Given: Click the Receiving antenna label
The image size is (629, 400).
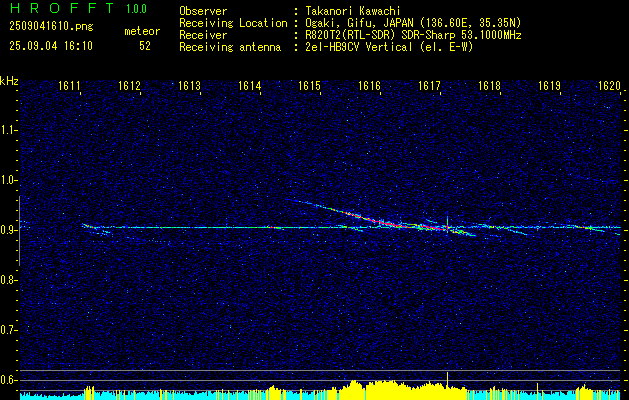Looking at the screenshot, I should point(230,47).
